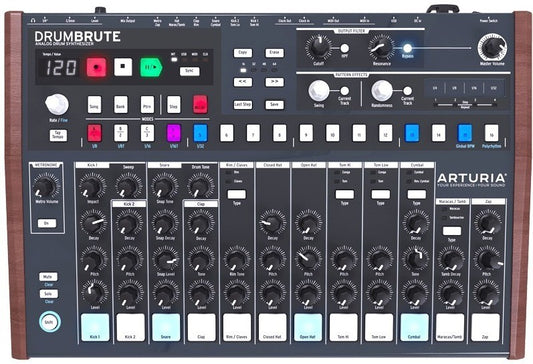Click the Copy button

(243, 53)
